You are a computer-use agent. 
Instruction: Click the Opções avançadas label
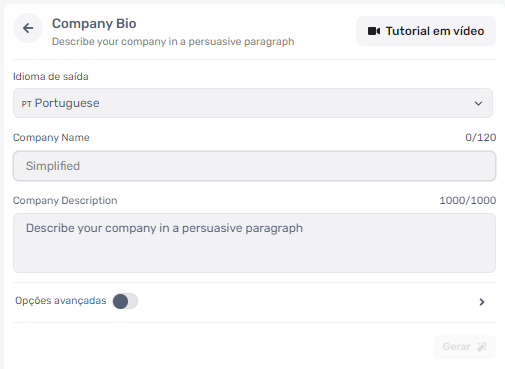[61, 301]
